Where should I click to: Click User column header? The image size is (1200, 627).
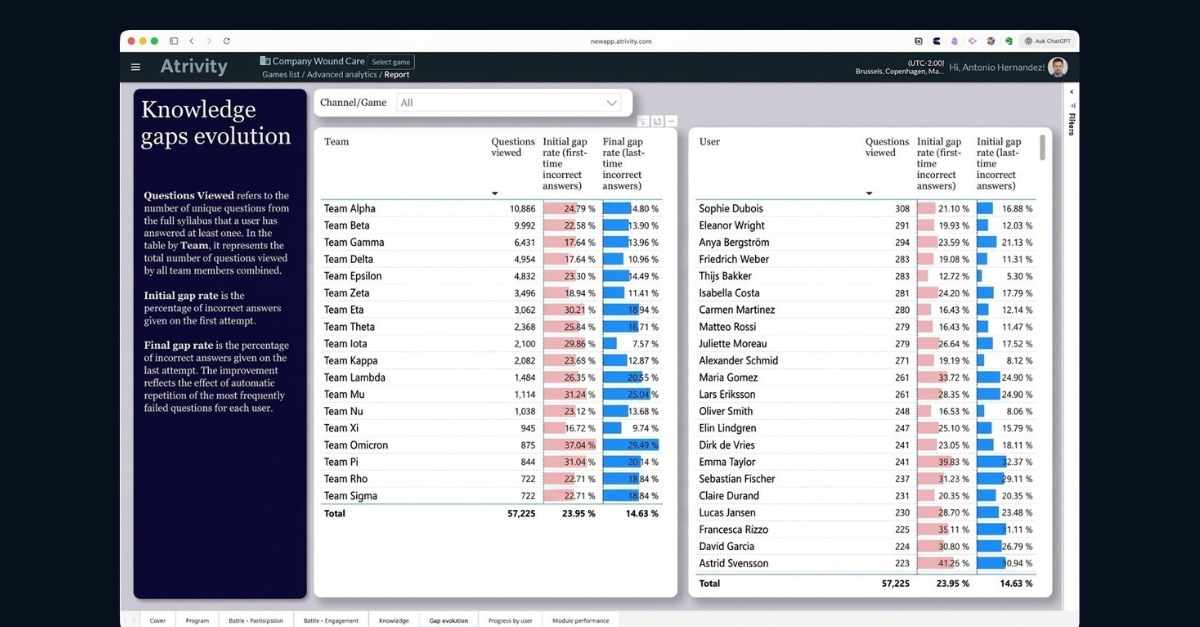tap(709, 142)
